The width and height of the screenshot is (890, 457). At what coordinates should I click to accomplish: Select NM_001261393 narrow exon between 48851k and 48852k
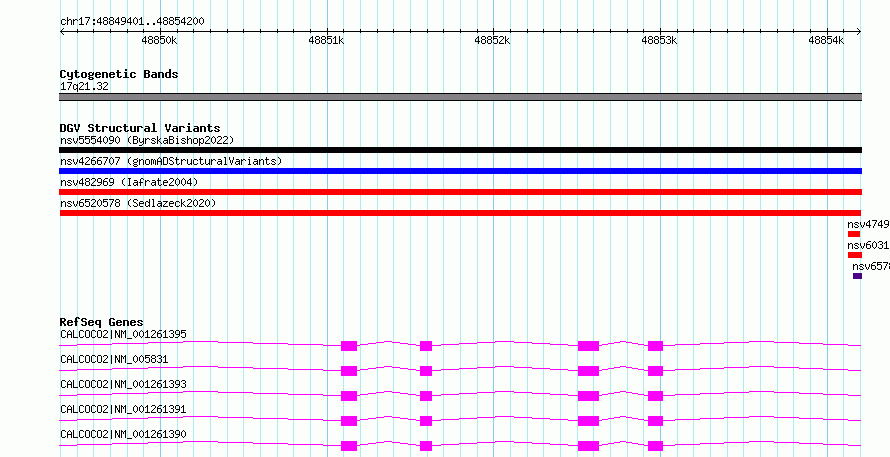(426, 396)
